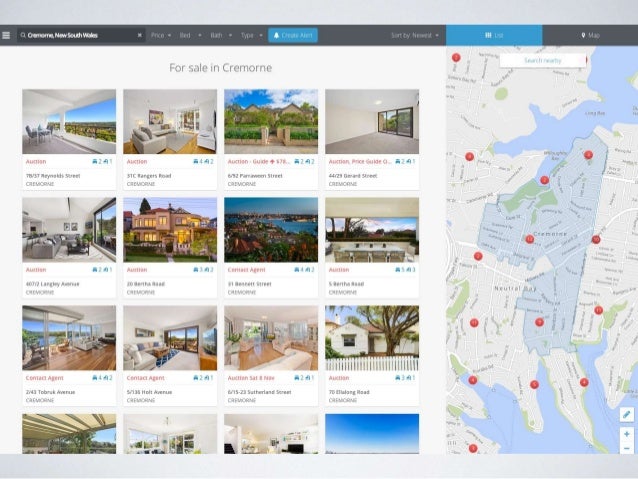This screenshot has width=638, height=479.
Task: Click the bed icon on 44/29 Gerard Street card
Action: (398, 162)
